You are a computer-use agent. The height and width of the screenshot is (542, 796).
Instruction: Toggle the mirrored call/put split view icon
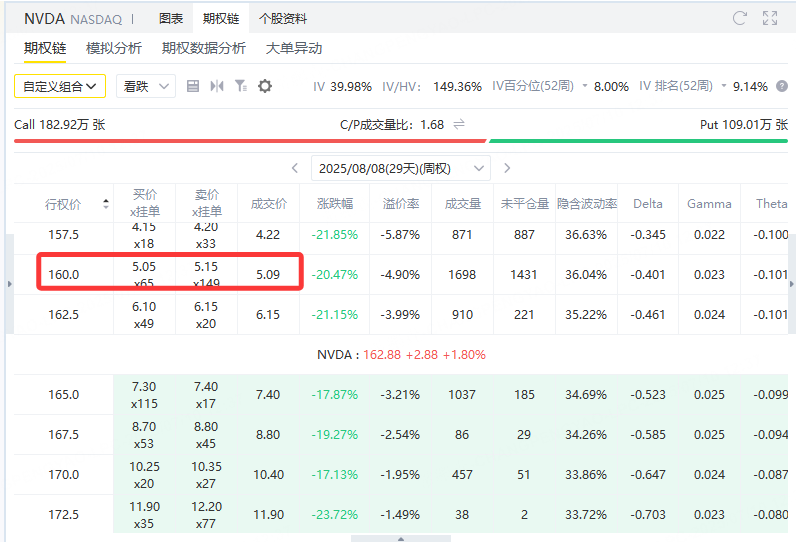[217, 86]
